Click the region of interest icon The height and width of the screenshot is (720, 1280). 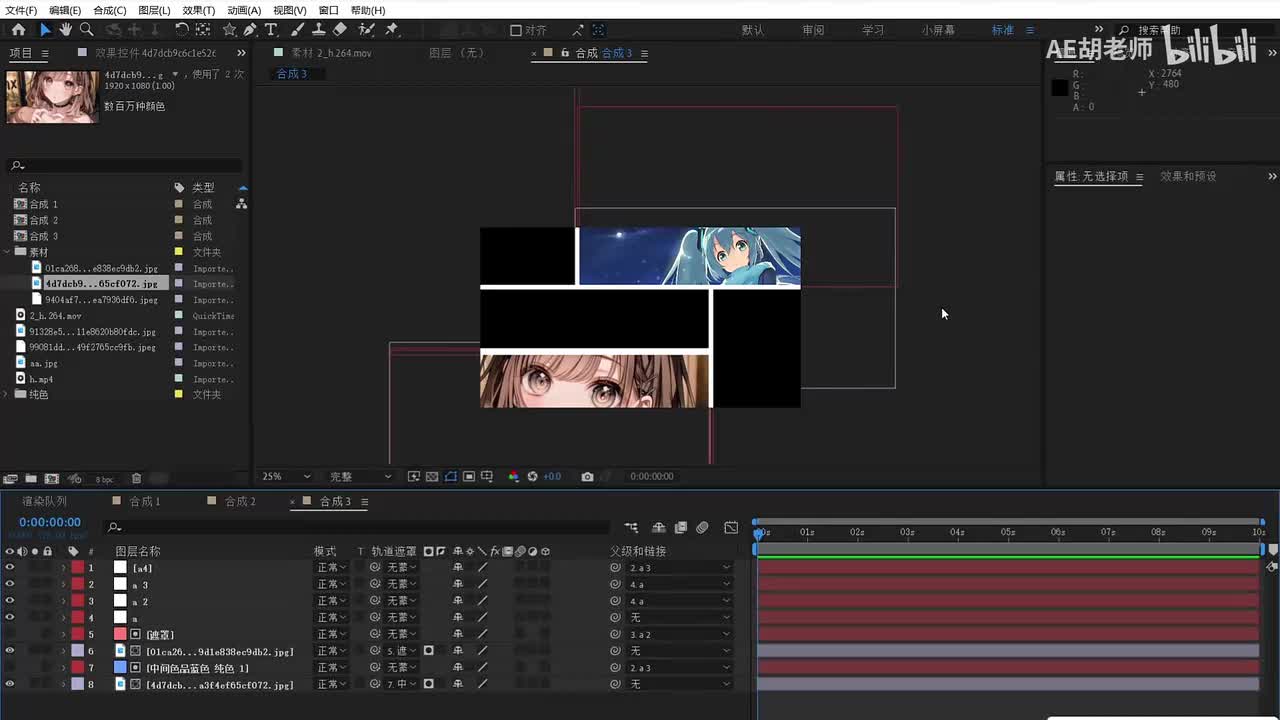point(469,477)
